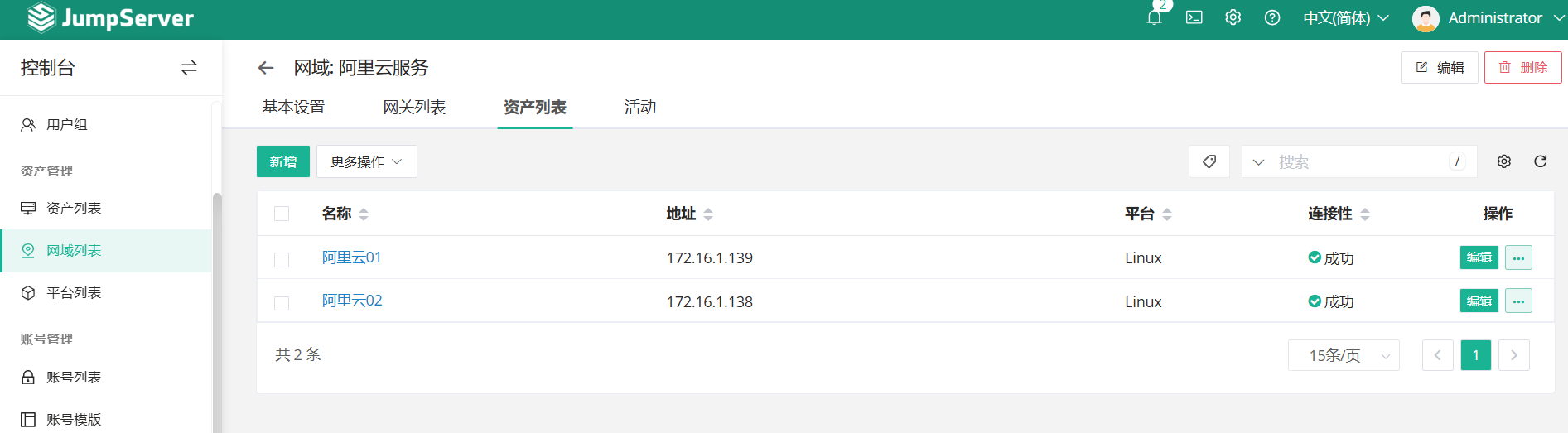The image size is (1568, 433).
Task: Click Linux platform in 阿里云01 row
Action: [x=1143, y=258]
